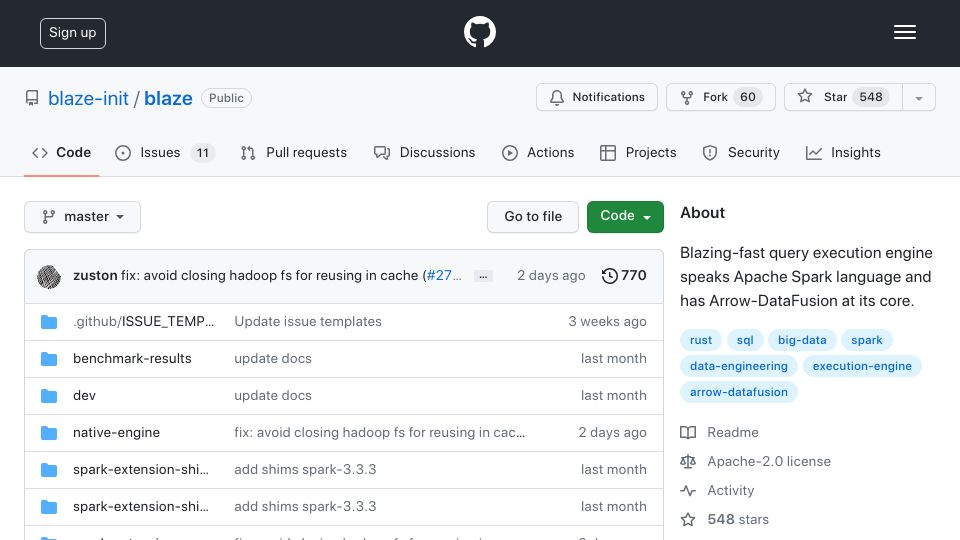This screenshot has height=540, width=960.
Task: Open the Apache-2.0 license link
Action: (769, 462)
